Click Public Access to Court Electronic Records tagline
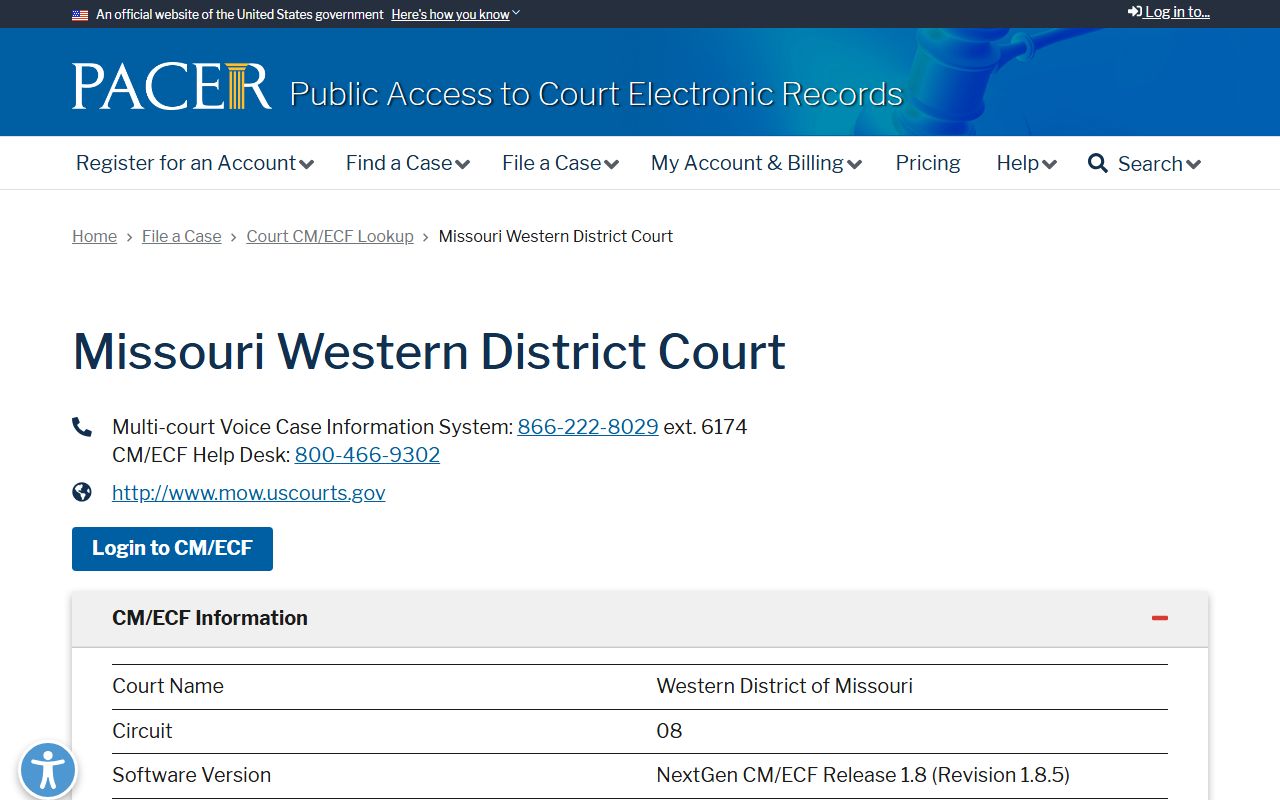The width and height of the screenshot is (1280, 800). (596, 94)
